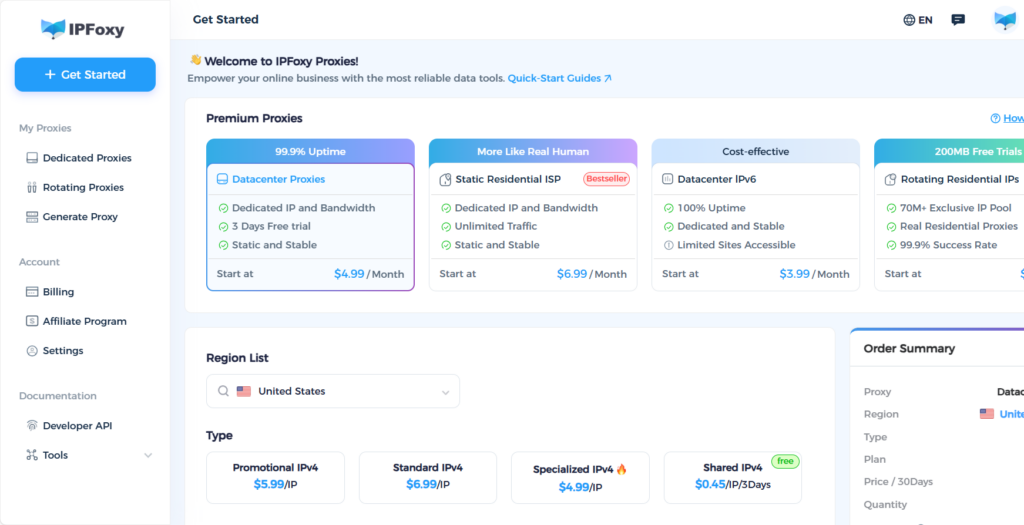
Task: Expand the Tools submenu chevron
Action: click(x=148, y=456)
